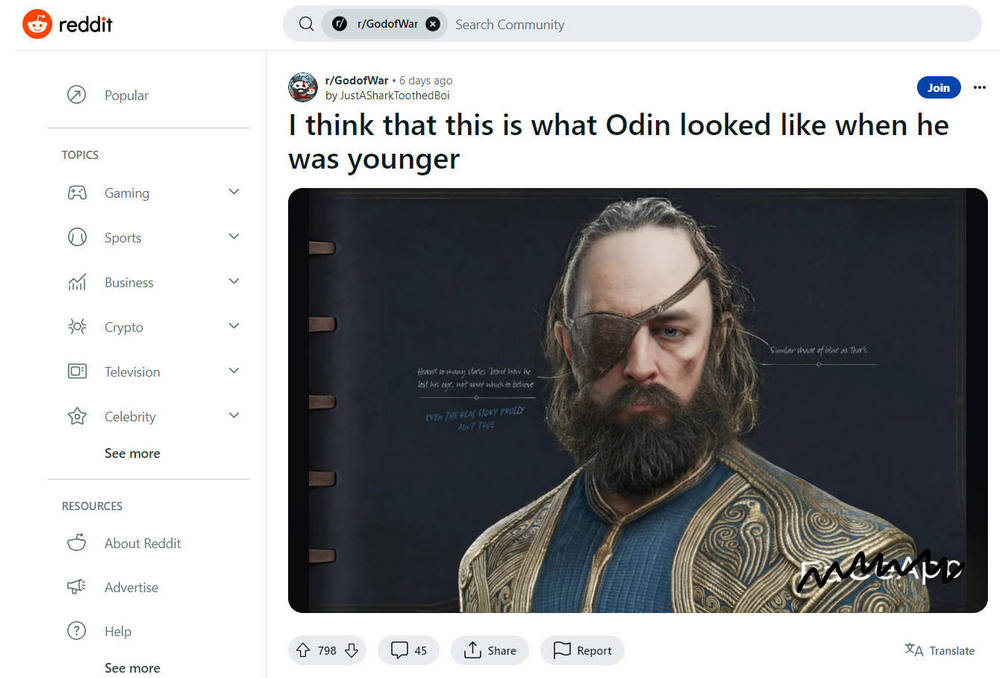Share this post
This screenshot has width=1000, height=678.
(490, 650)
